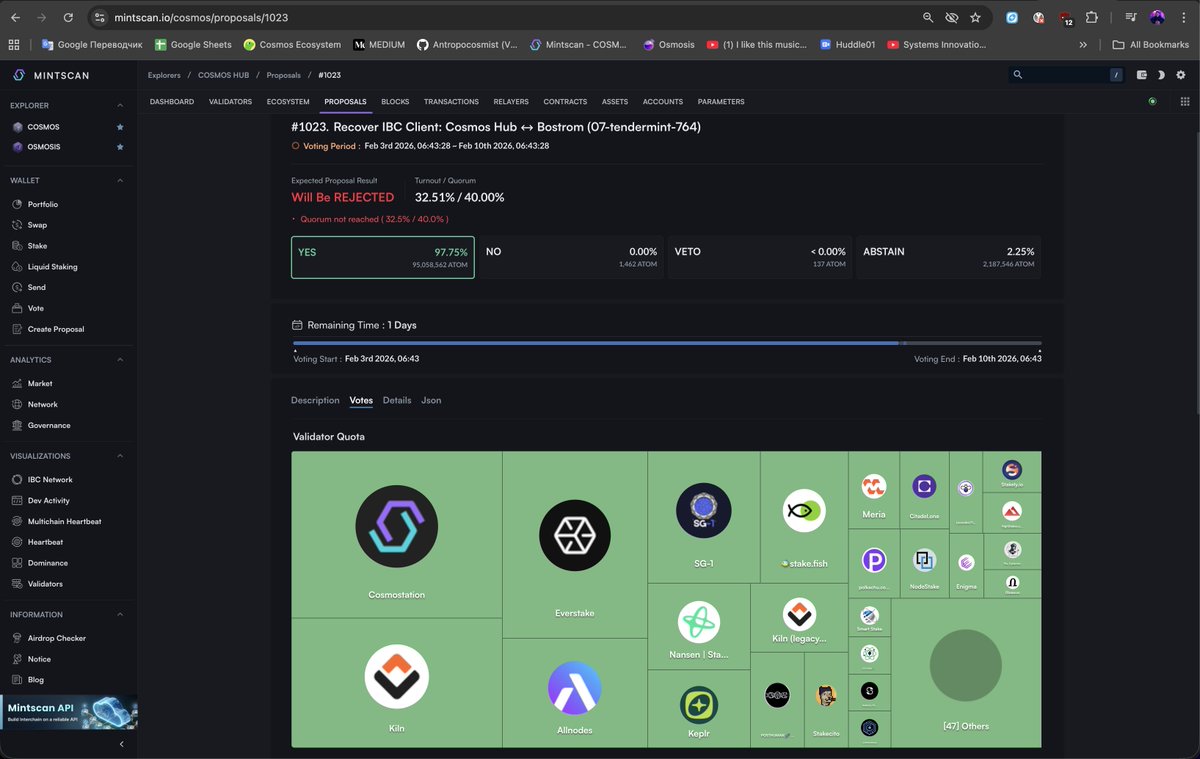Viewport: 1200px width, 759px height.
Task: Open the VALIDATORS tab
Action: [x=230, y=102]
